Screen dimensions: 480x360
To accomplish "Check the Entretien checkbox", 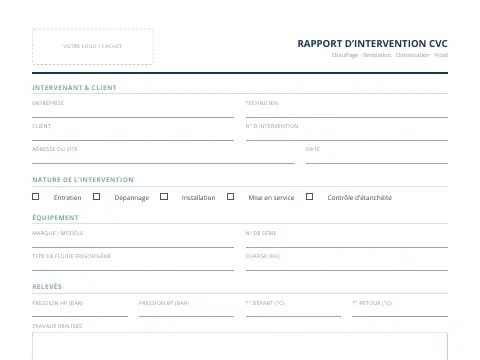I will pyautogui.click(x=36, y=197).
